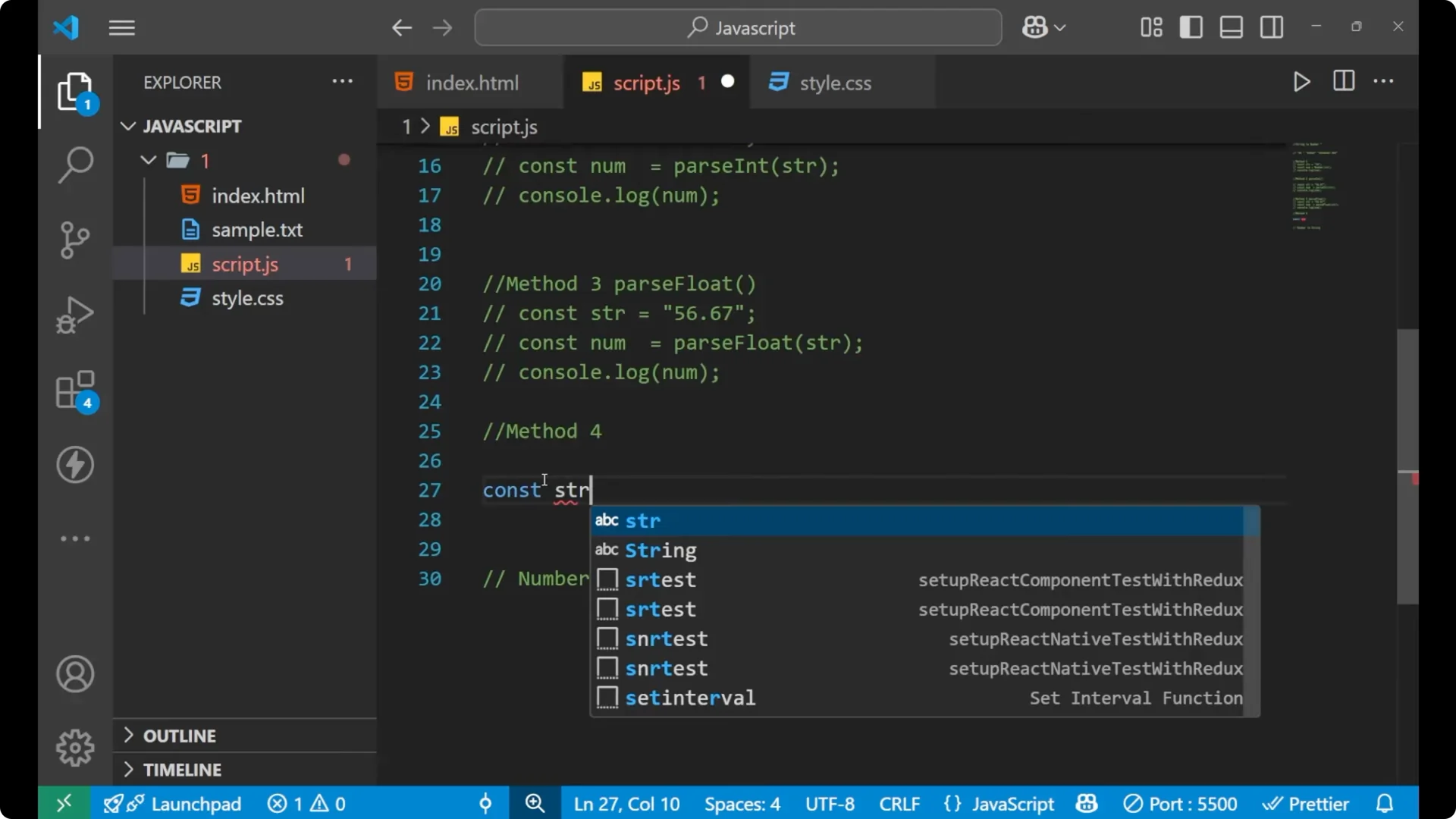Collapse the JAVASCRIPT folder tree

click(127, 126)
